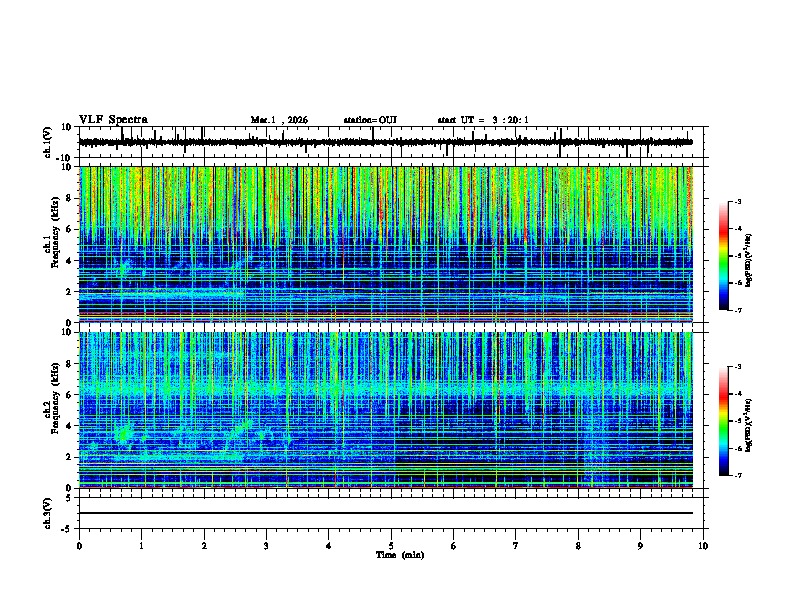792x612 pixels.
Task: Click the time-axis tick label "3"
Action: [266, 546]
